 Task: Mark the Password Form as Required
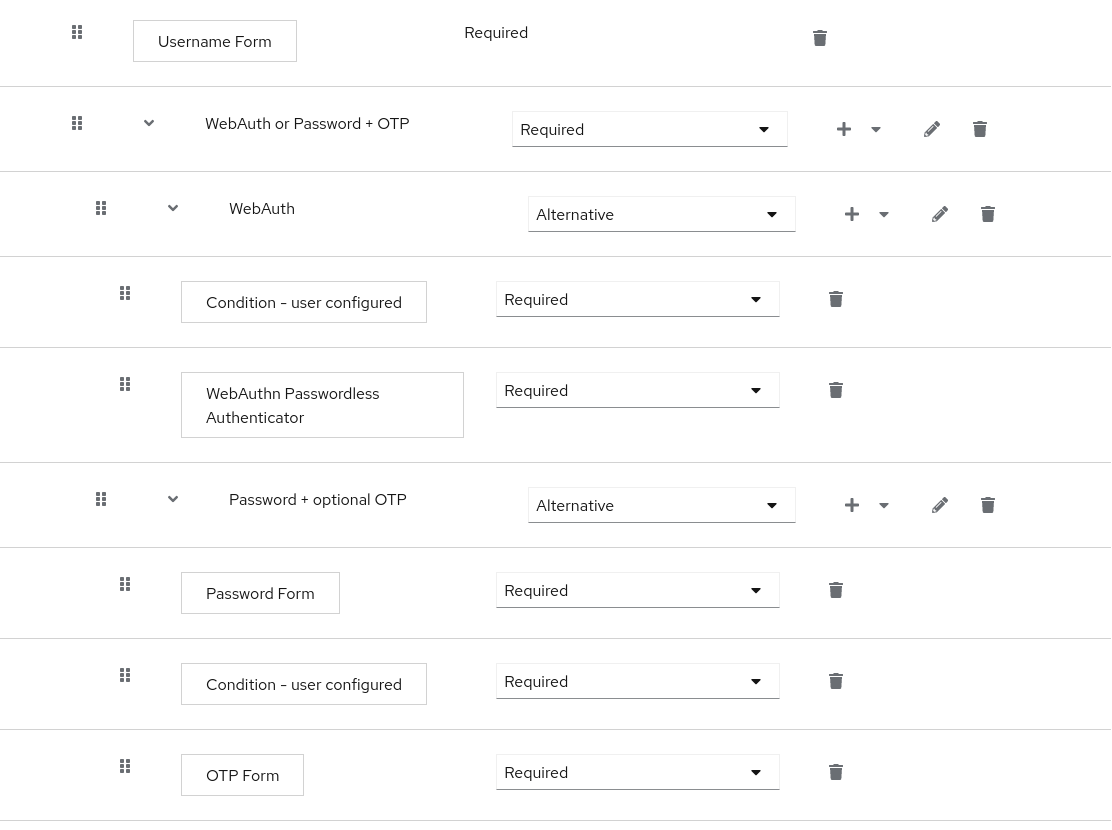click(638, 590)
